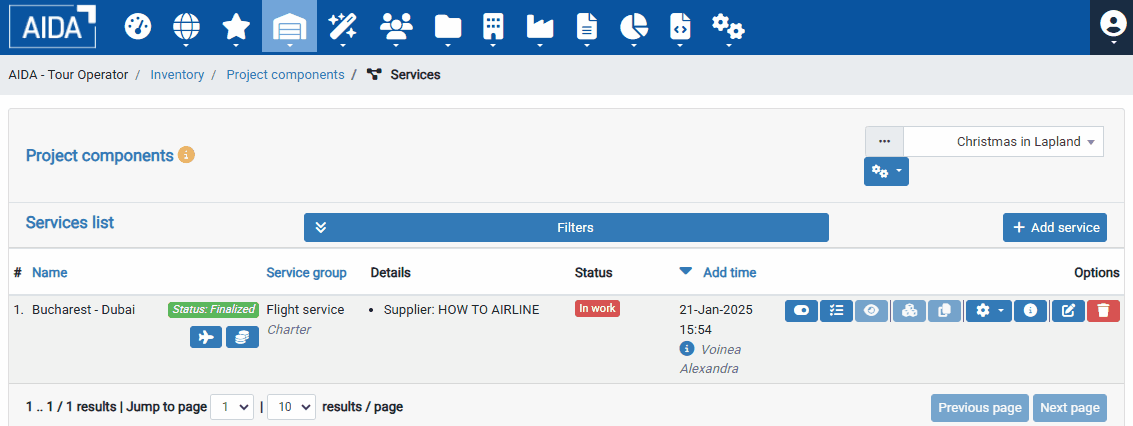Open the dashboard gauge menu
This screenshot has width=1133, height=426.
(x=137, y=27)
